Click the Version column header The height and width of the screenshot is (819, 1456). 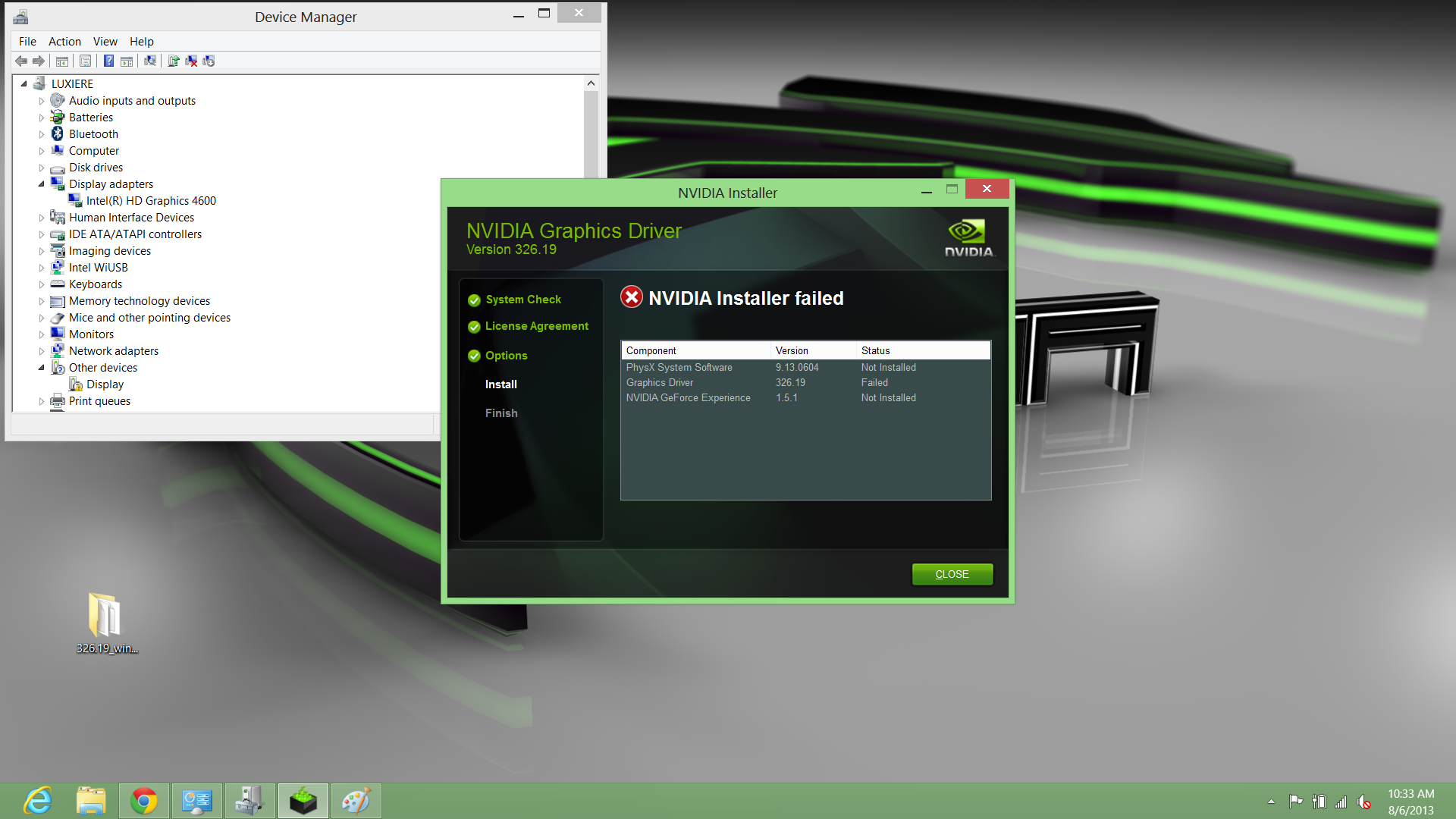tap(813, 350)
